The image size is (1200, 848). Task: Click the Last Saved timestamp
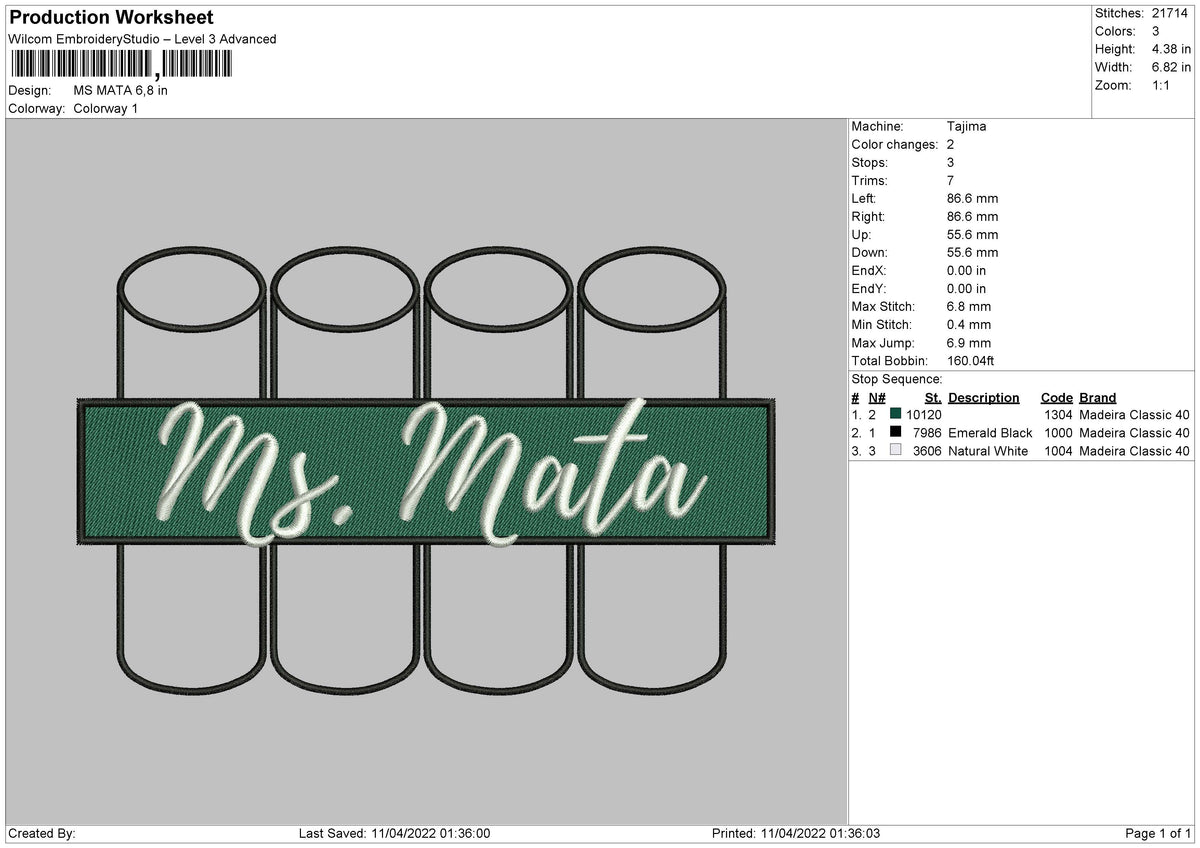[x=394, y=833]
